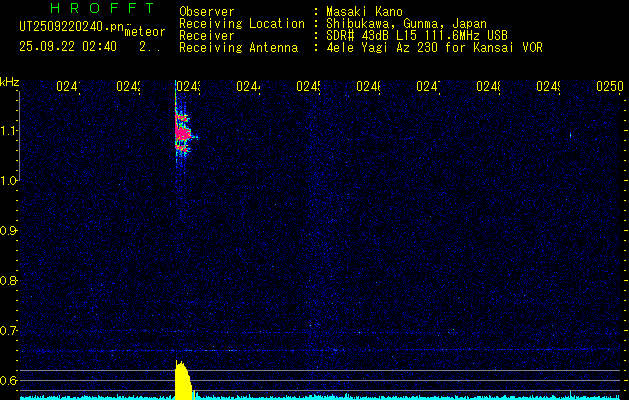This screenshot has height=400, width=629.
Task: Click SDR# 43dB L15 111.6MHz USB text
Action: tap(417, 36)
